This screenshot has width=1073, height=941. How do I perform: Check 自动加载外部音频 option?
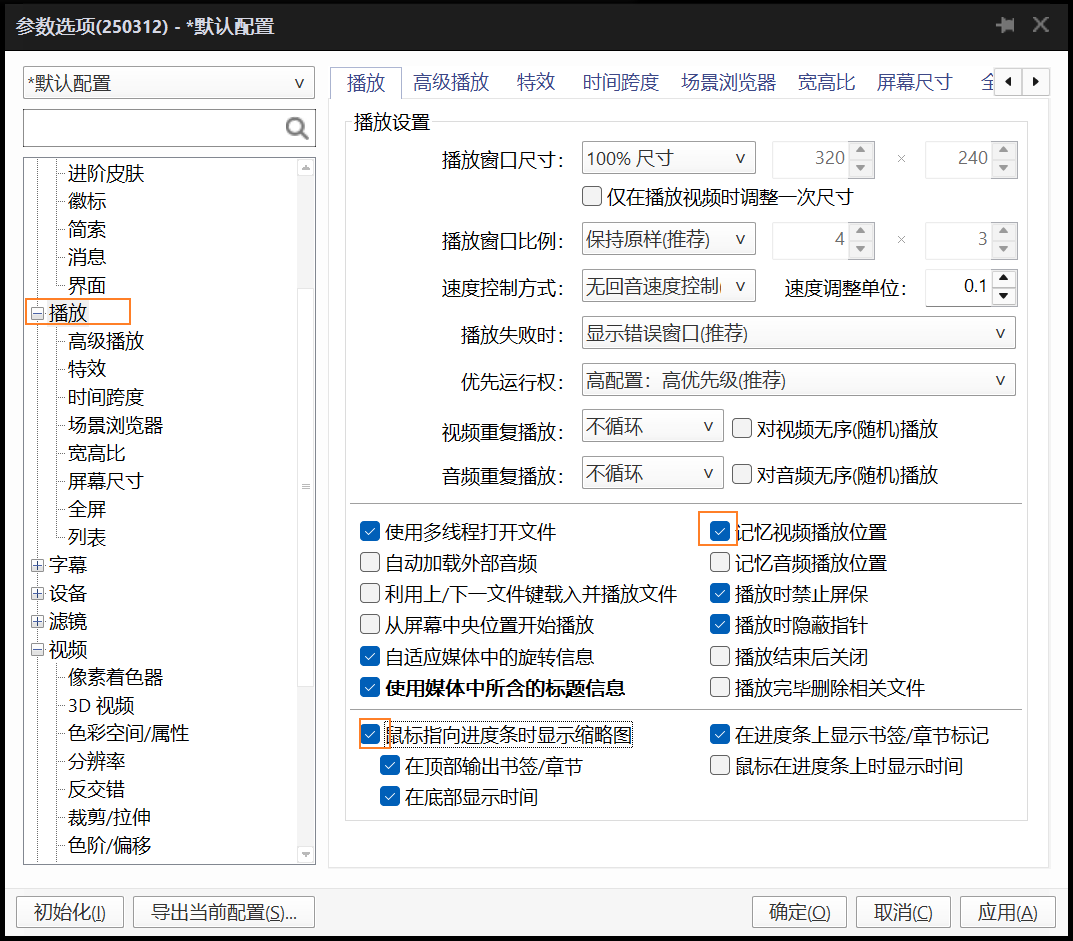click(370, 563)
